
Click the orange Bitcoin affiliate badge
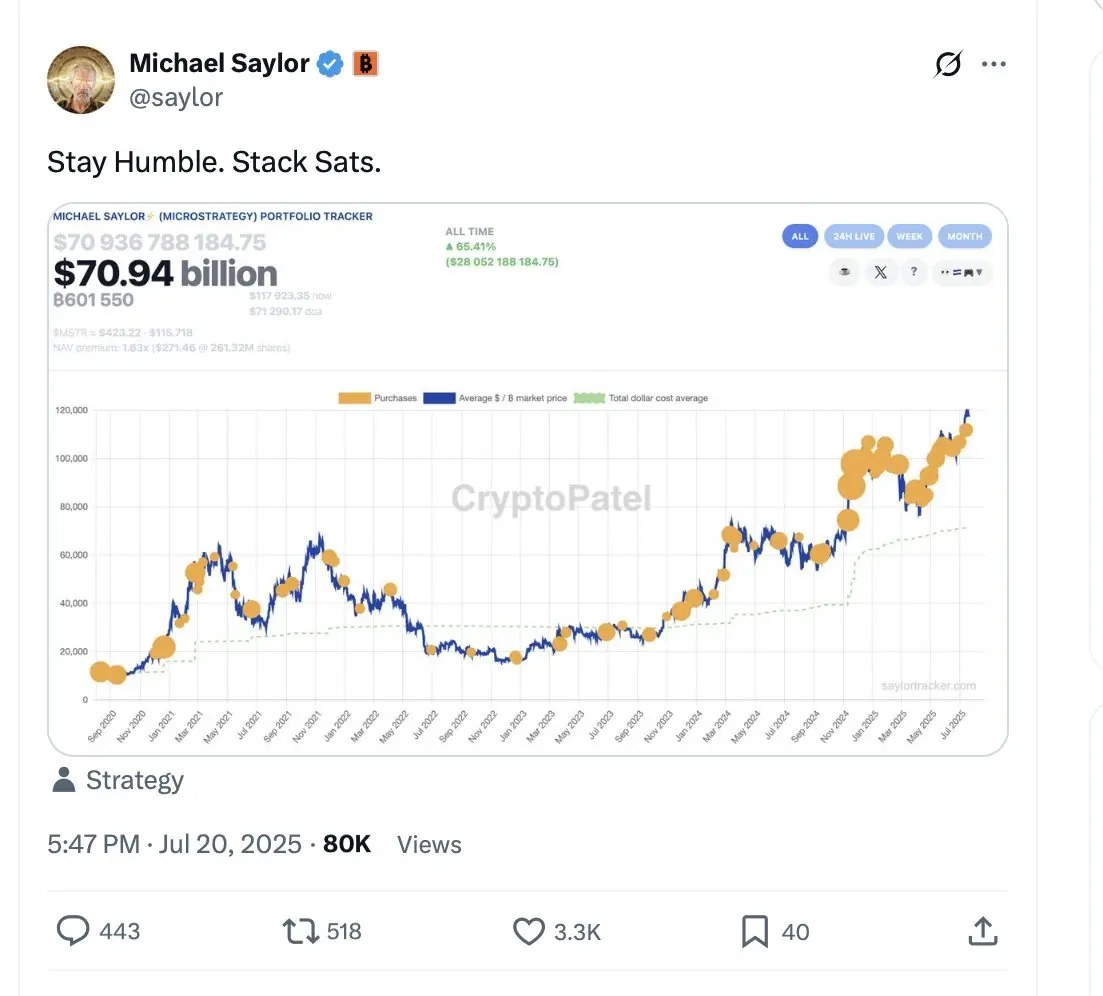[365, 63]
